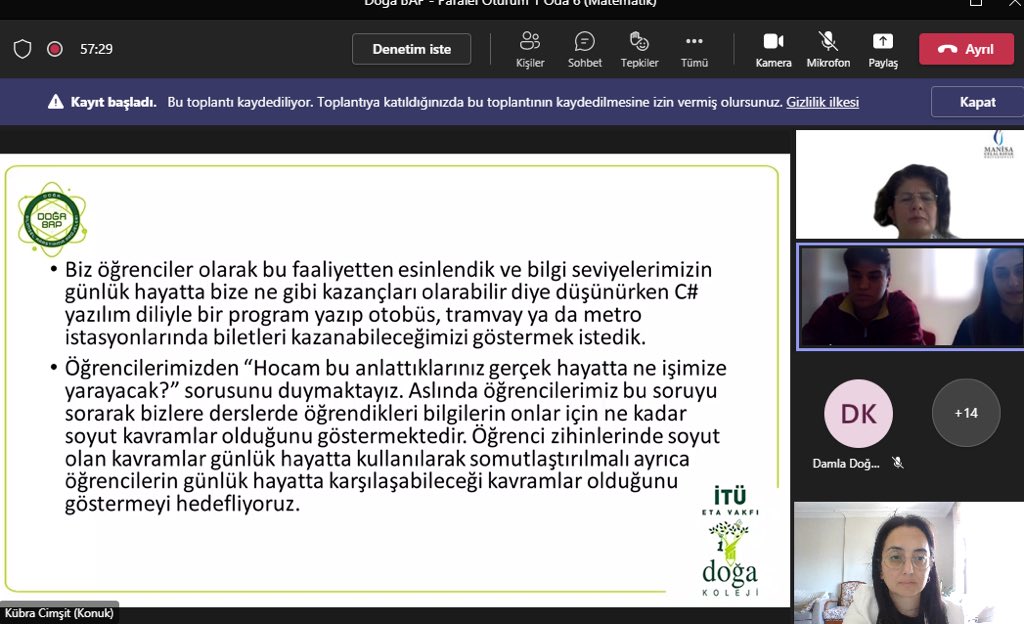Open the Kişiler participants panel
The width and height of the screenshot is (1024, 624).
click(x=529, y=48)
